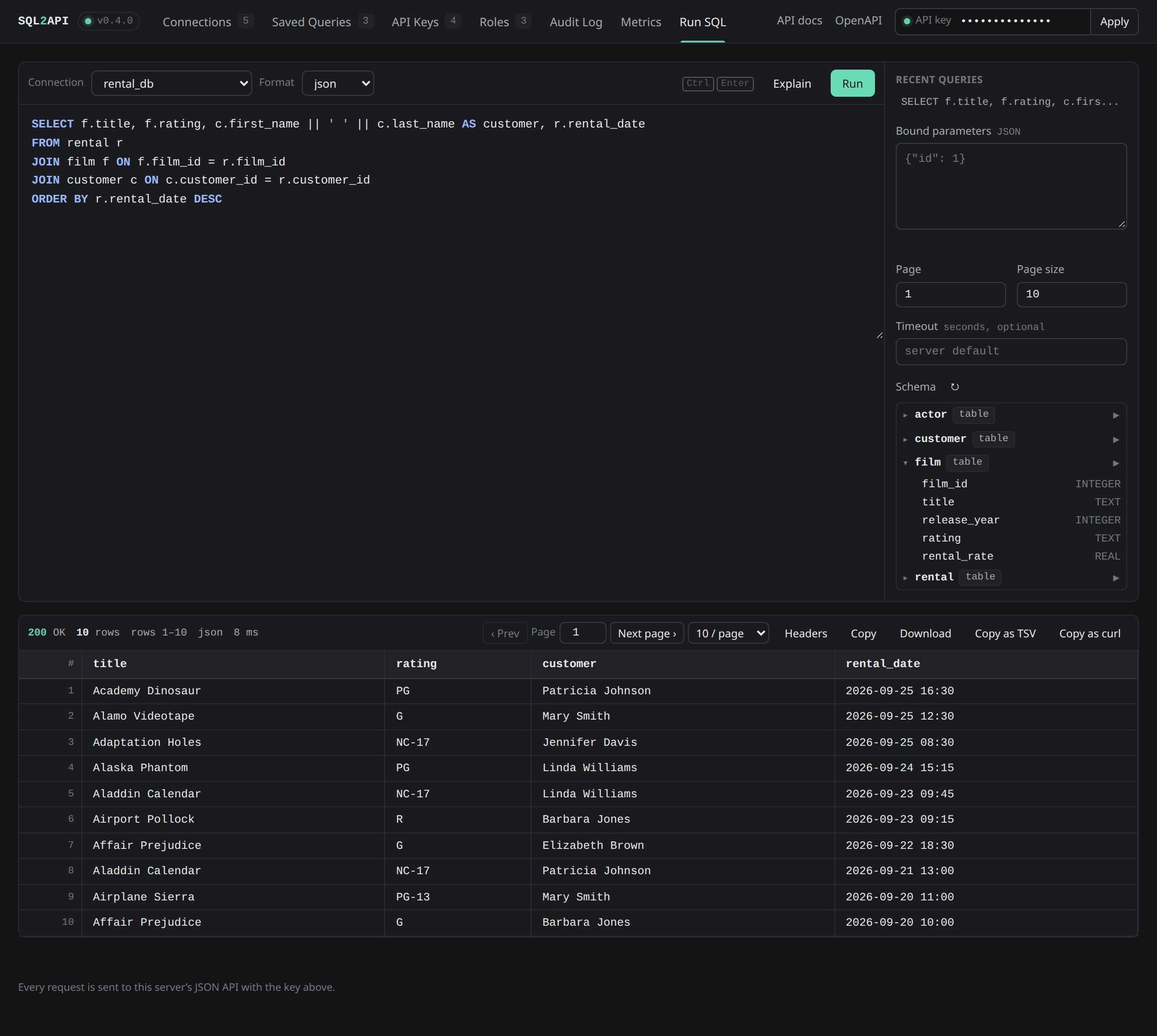Image resolution: width=1157 pixels, height=1036 pixels.
Task: Click the v0.4.0 version badge
Action: 109,21
